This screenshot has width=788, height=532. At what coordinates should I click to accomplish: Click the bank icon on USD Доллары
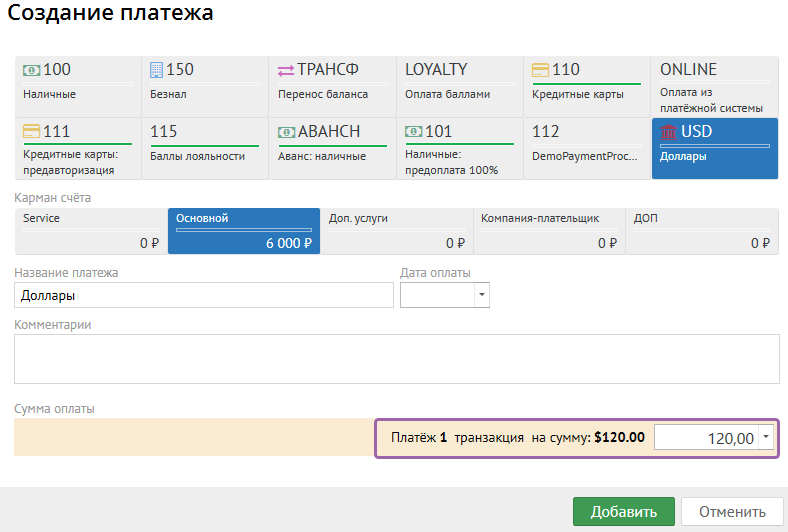[668, 132]
